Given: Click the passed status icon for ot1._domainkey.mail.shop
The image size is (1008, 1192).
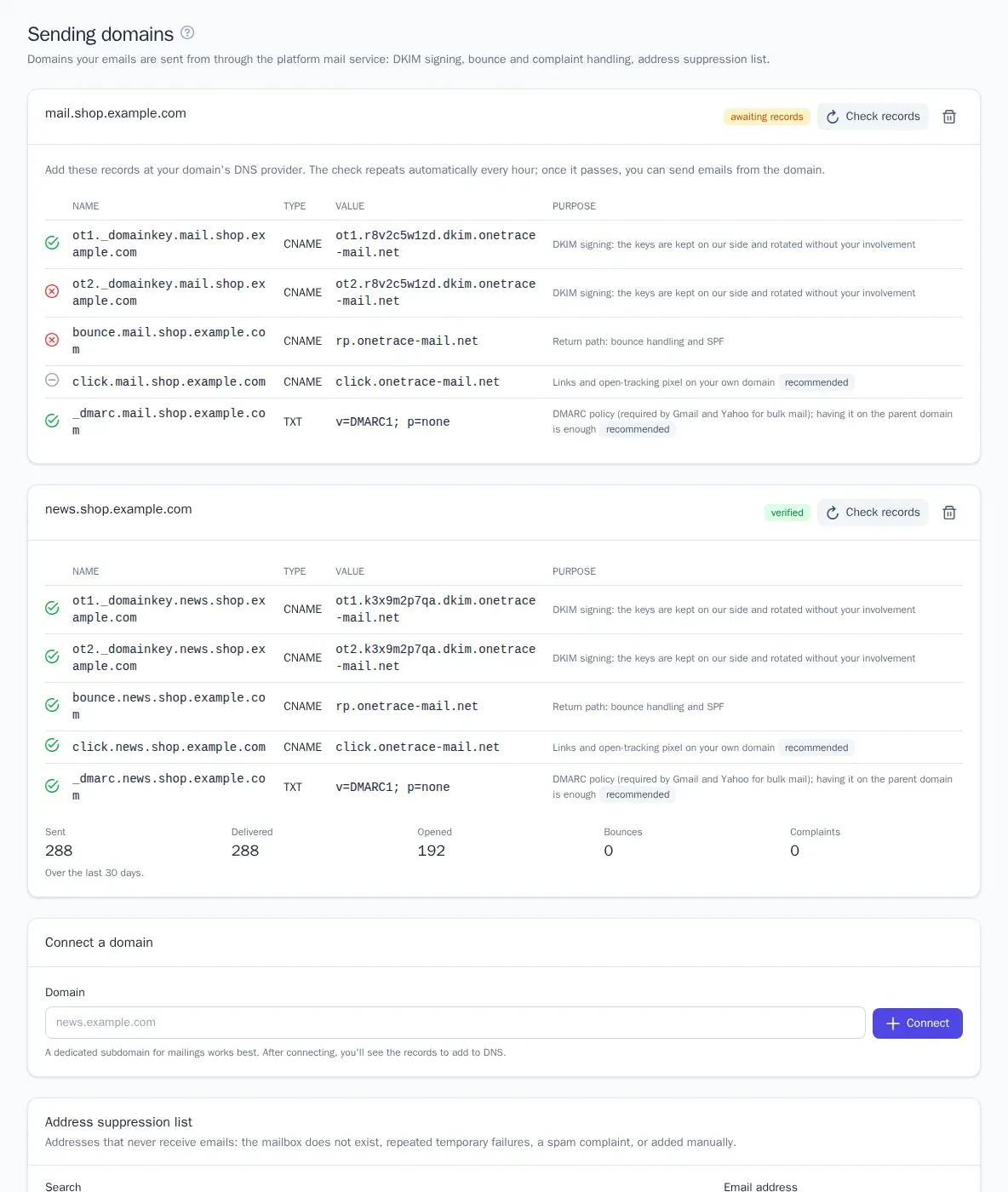Looking at the screenshot, I should [x=52, y=243].
